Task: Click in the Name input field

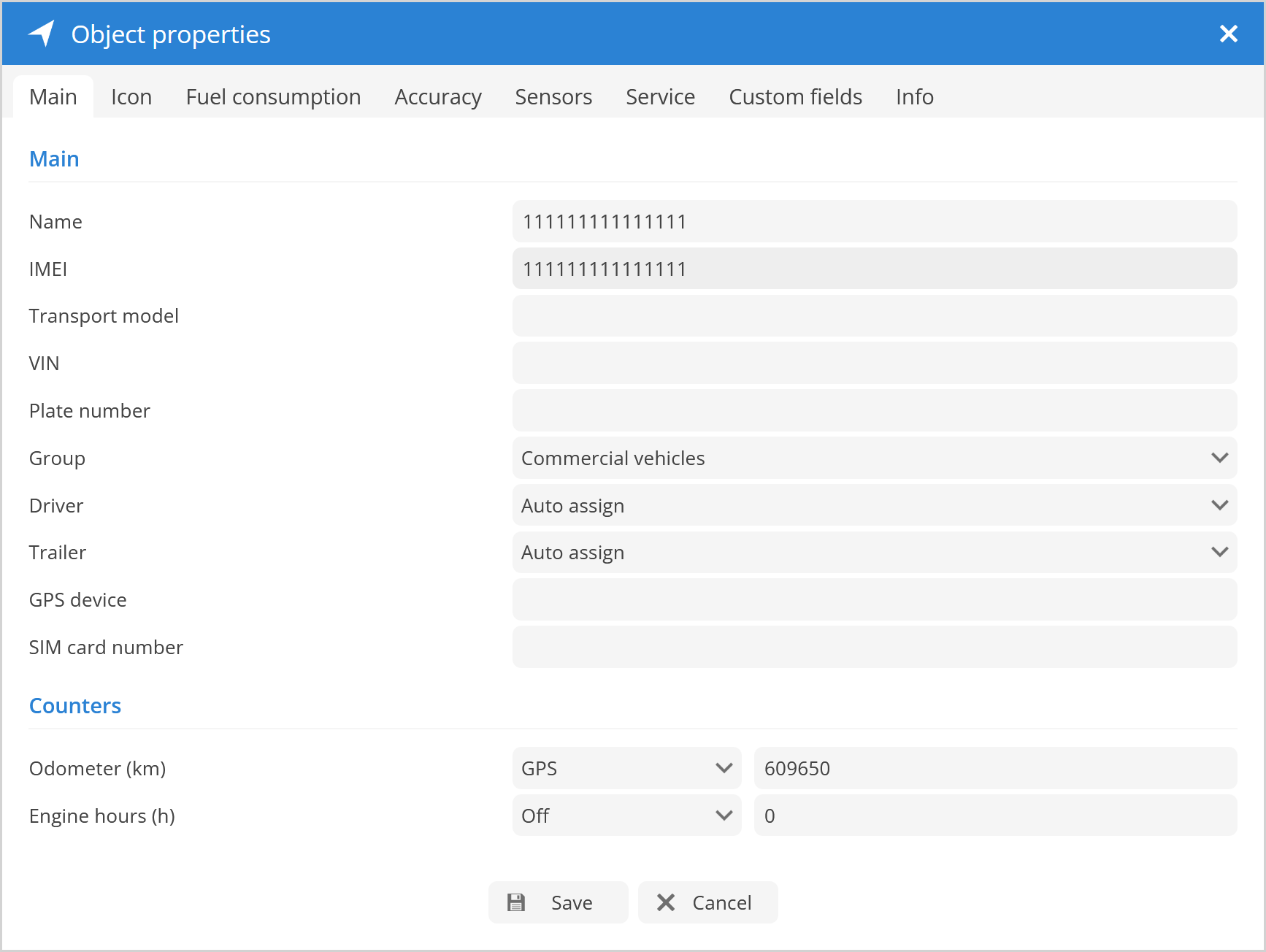Action: point(874,221)
